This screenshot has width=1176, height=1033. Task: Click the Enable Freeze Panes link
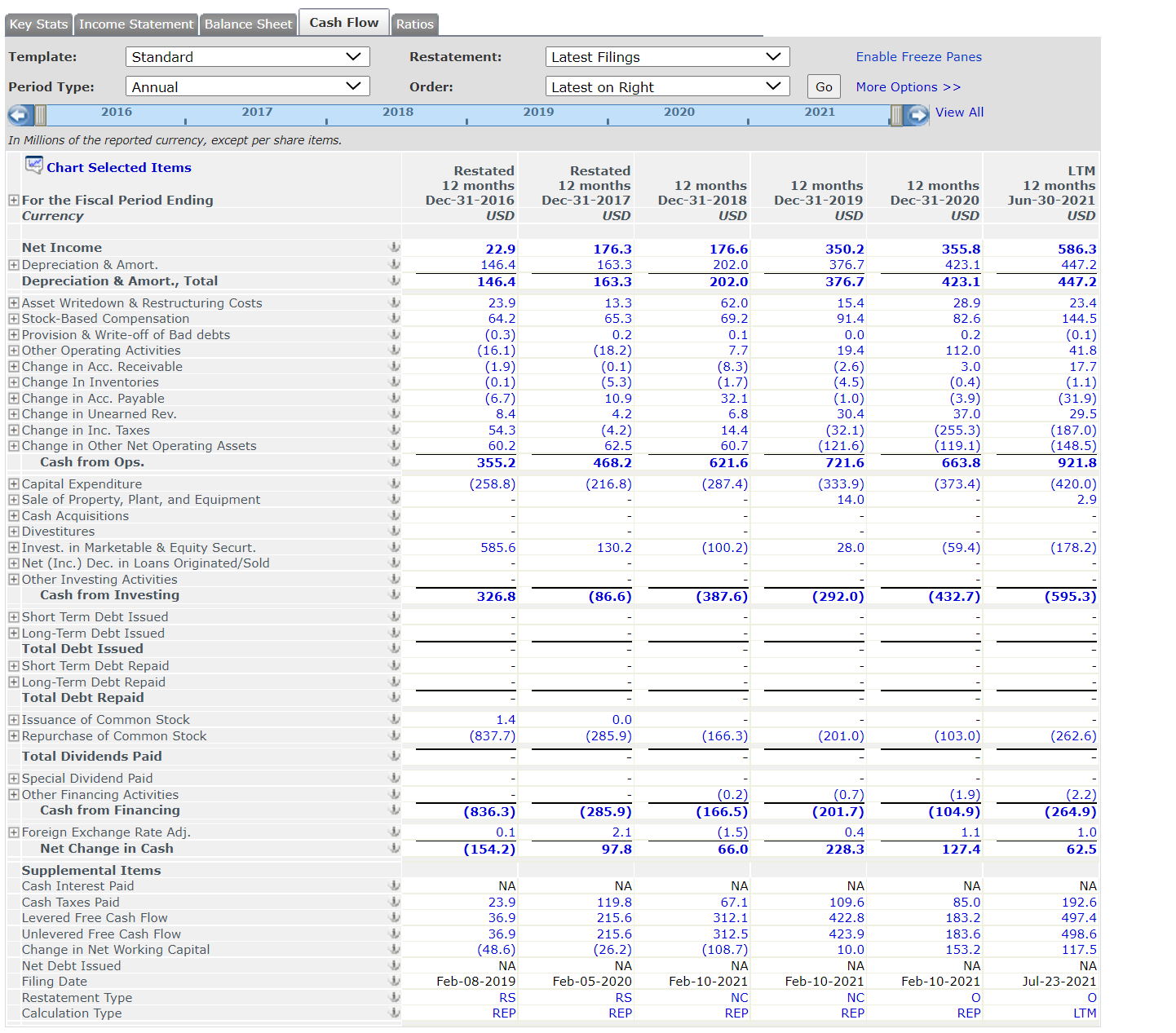pos(918,56)
